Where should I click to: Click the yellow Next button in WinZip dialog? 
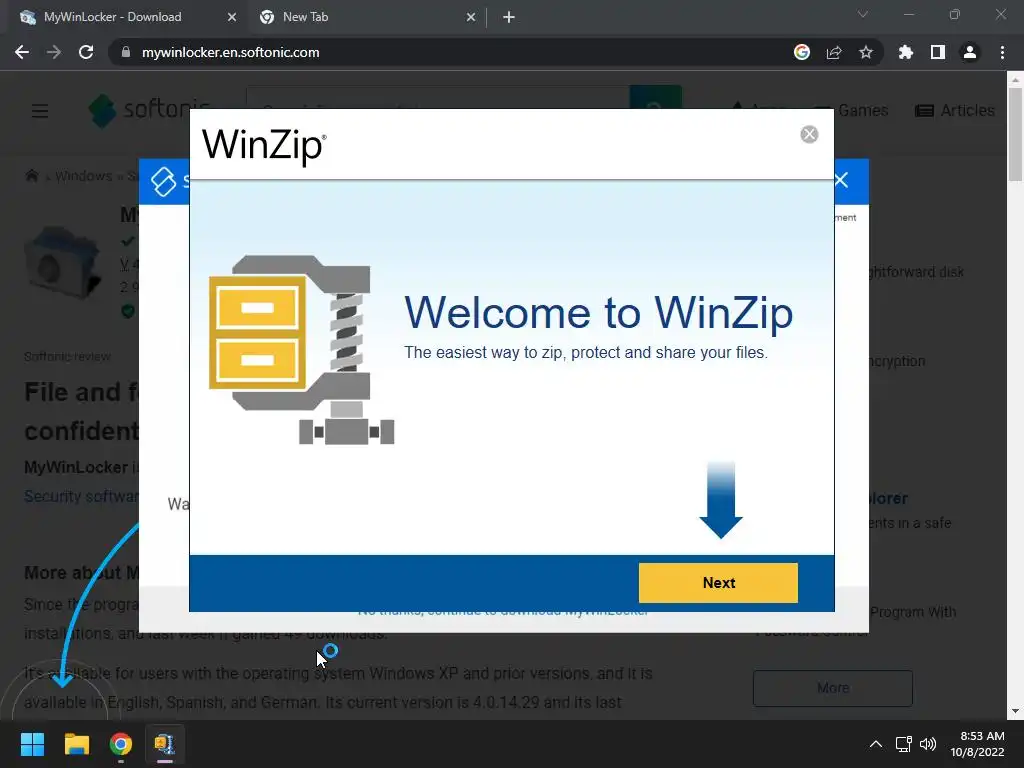coord(718,583)
